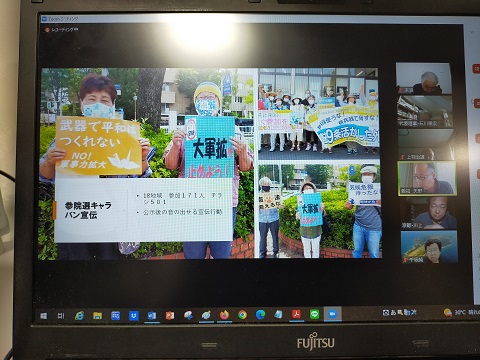Click the Zoom ミーティング window title
The image size is (480, 360).
(63, 19)
